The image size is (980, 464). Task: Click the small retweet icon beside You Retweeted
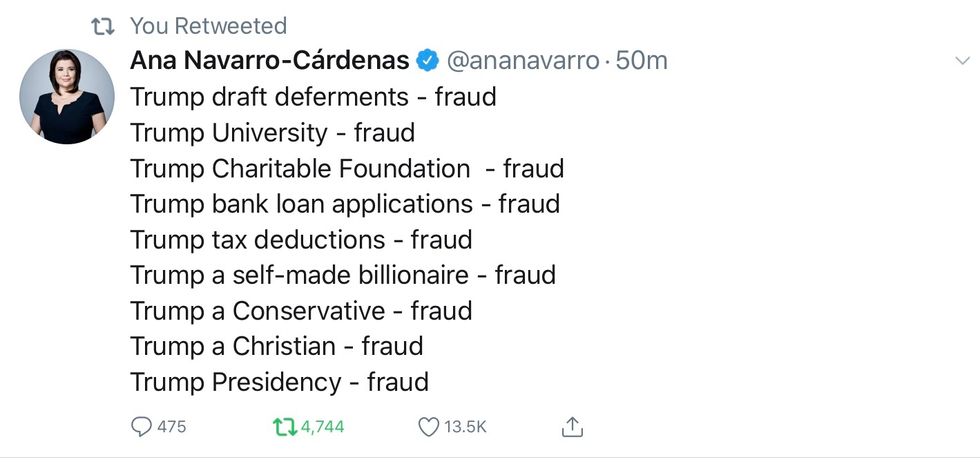coord(103,26)
